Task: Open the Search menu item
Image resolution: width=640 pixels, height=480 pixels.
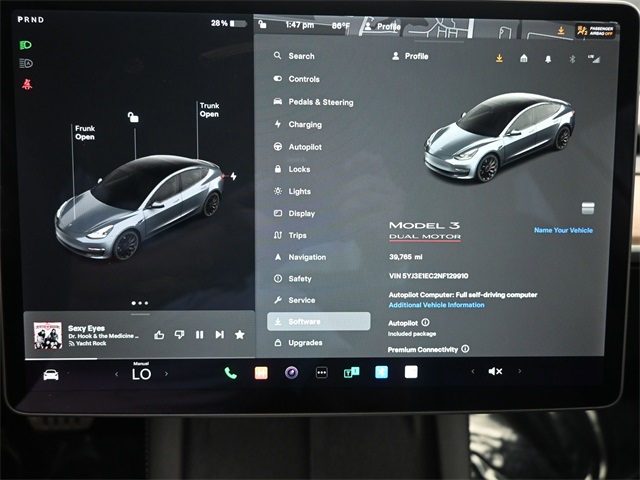Action: click(x=294, y=56)
